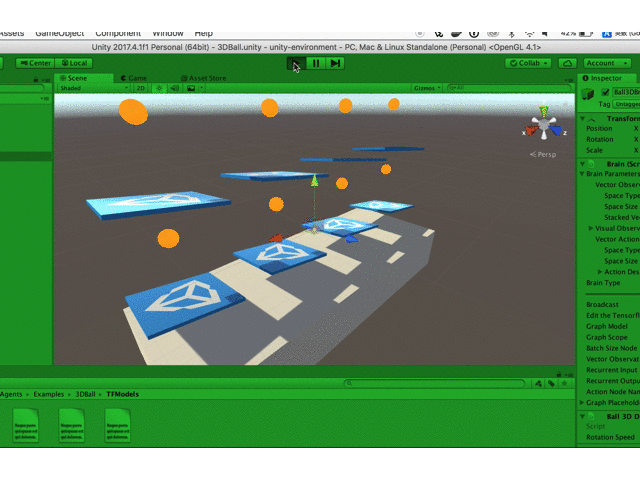640x480 pixels.
Task: Click the battery icon in macOS menu bar
Action: point(586,34)
